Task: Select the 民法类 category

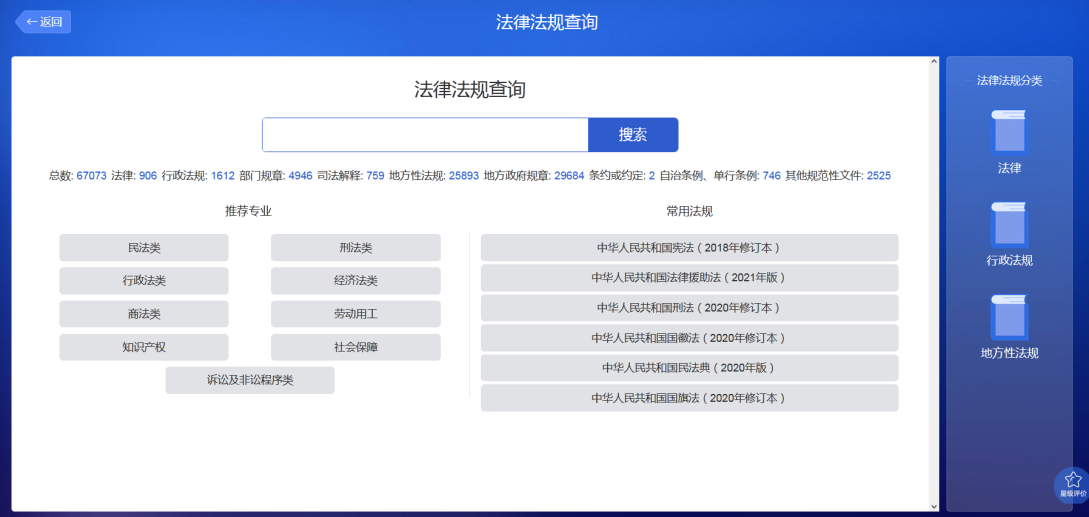Action: [x=144, y=248]
